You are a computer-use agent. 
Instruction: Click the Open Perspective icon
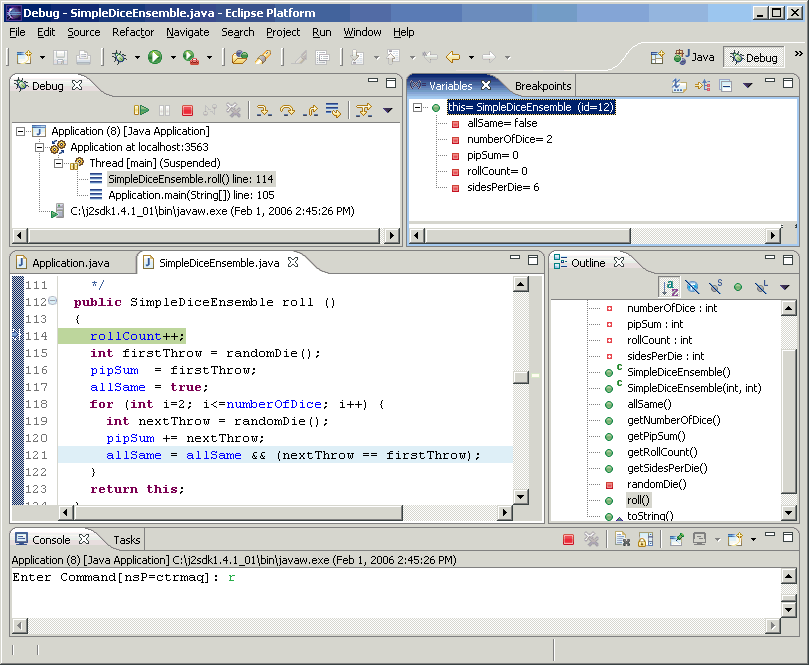pos(657,57)
